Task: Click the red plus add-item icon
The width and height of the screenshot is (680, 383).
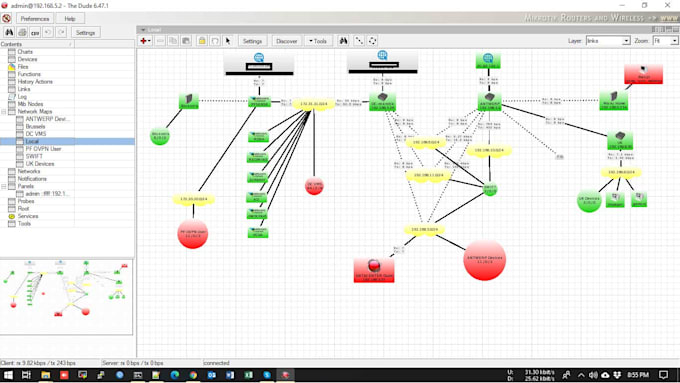Action: (145, 41)
